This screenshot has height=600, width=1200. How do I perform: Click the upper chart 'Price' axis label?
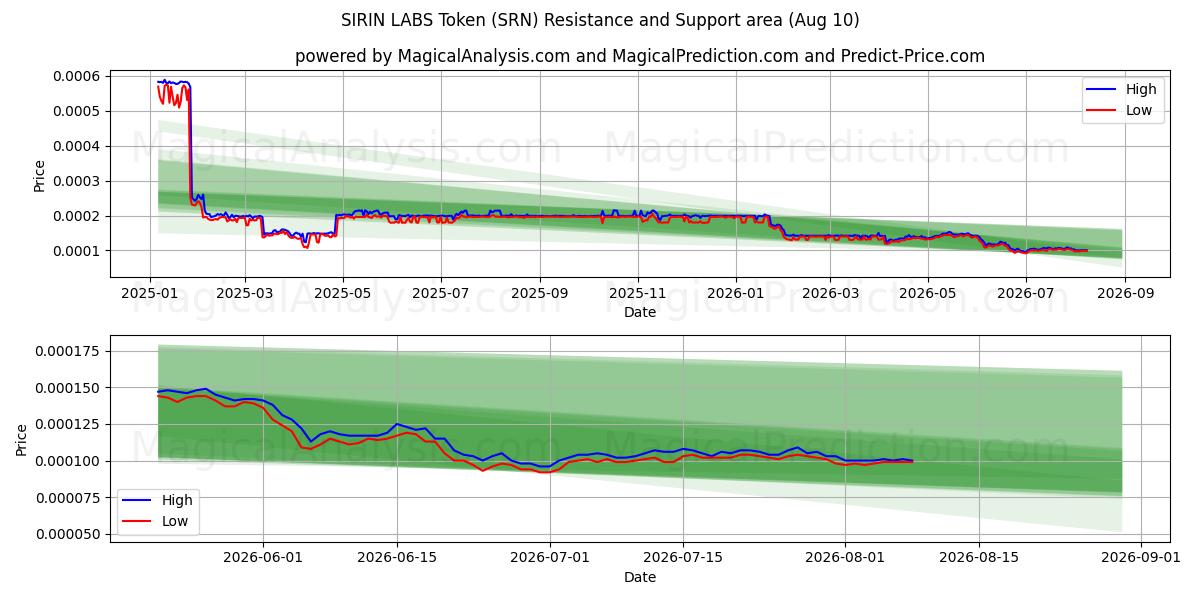tap(40, 174)
